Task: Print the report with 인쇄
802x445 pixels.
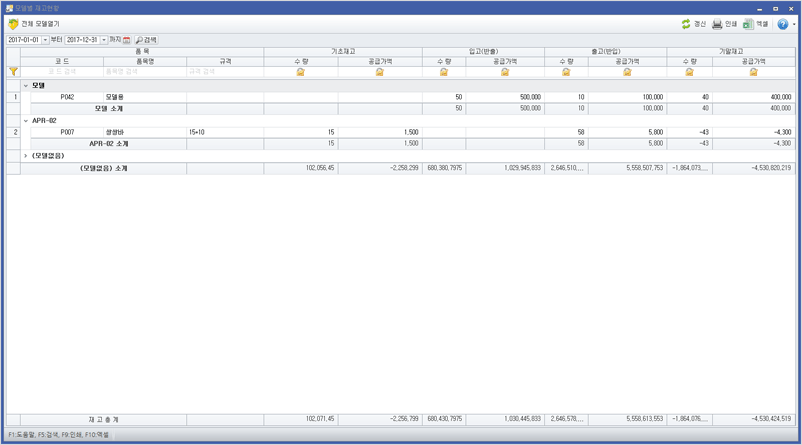Action: pos(724,24)
